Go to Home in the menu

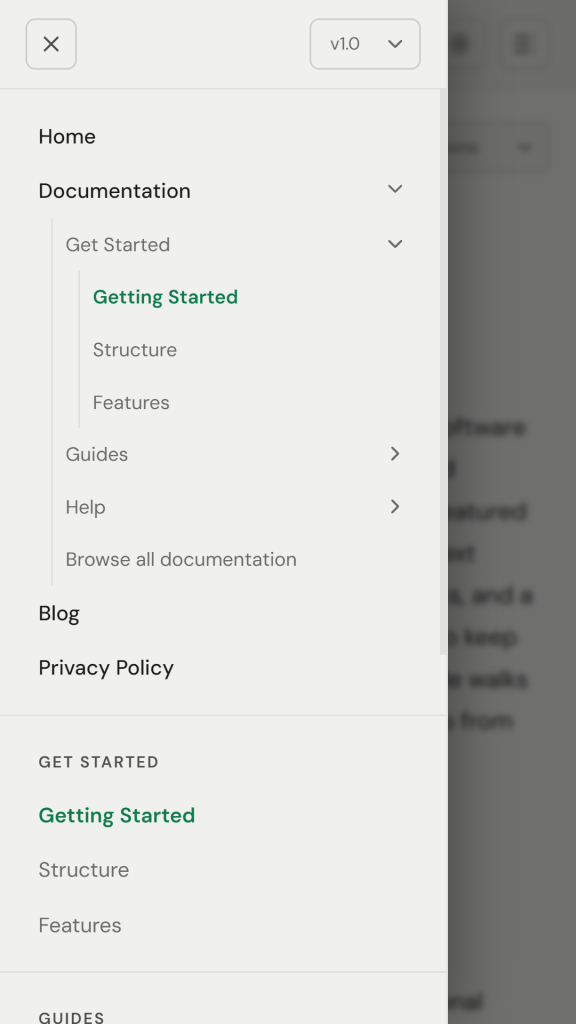click(x=67, y=136)
